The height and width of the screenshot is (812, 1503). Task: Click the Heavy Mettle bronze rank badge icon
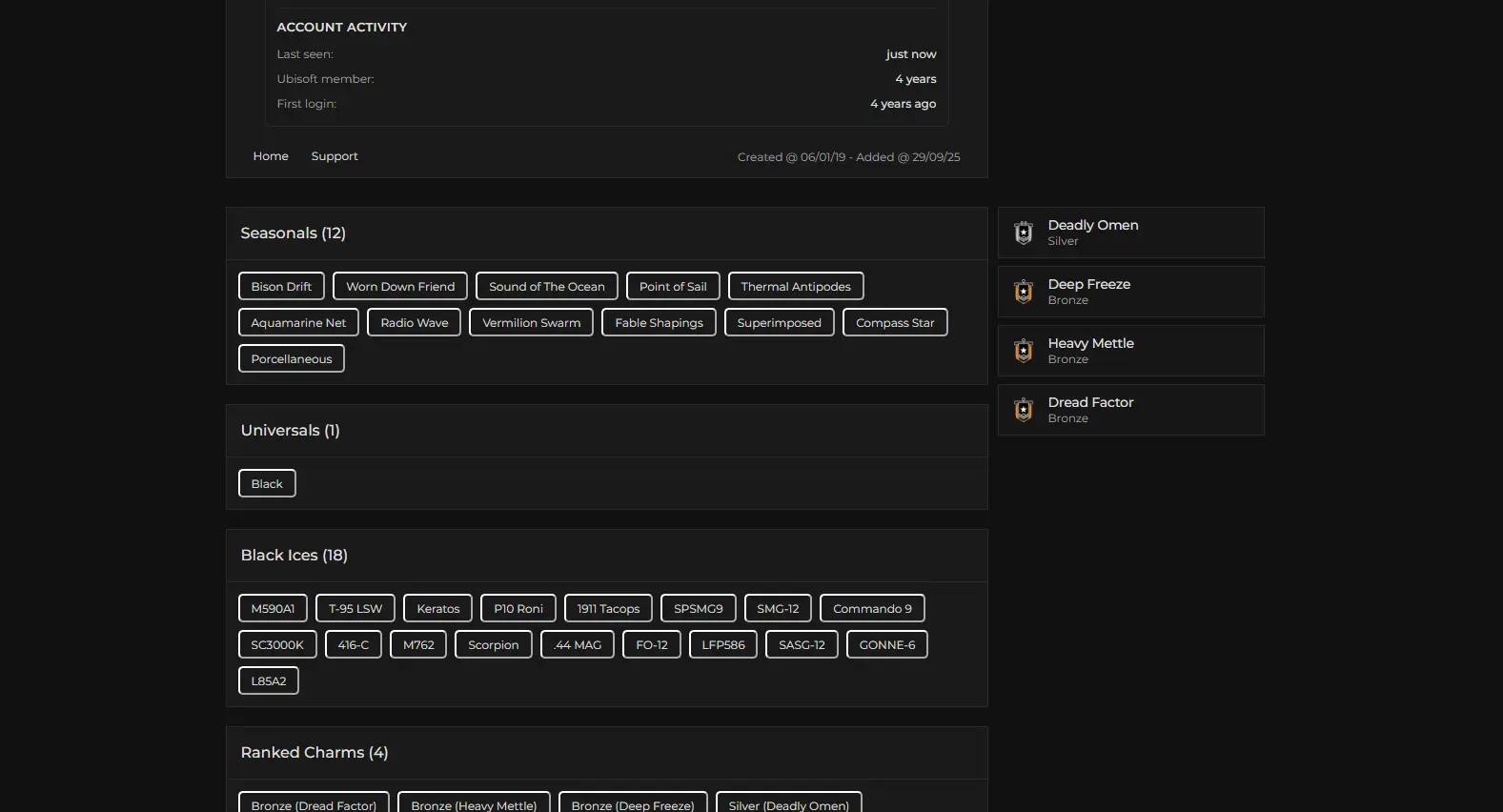pos(1024,351)
